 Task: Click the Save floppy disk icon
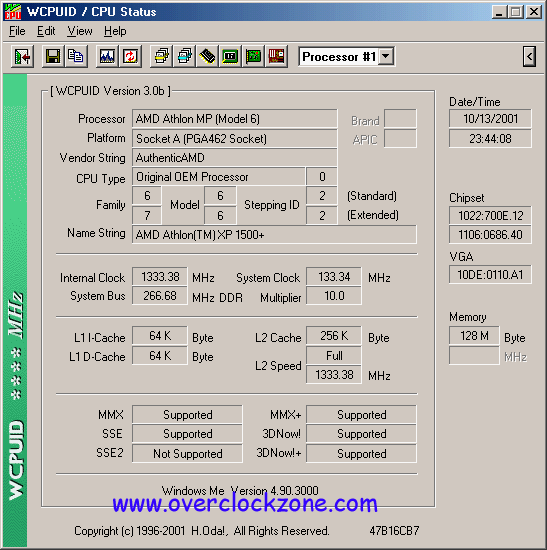click(53, 56)
